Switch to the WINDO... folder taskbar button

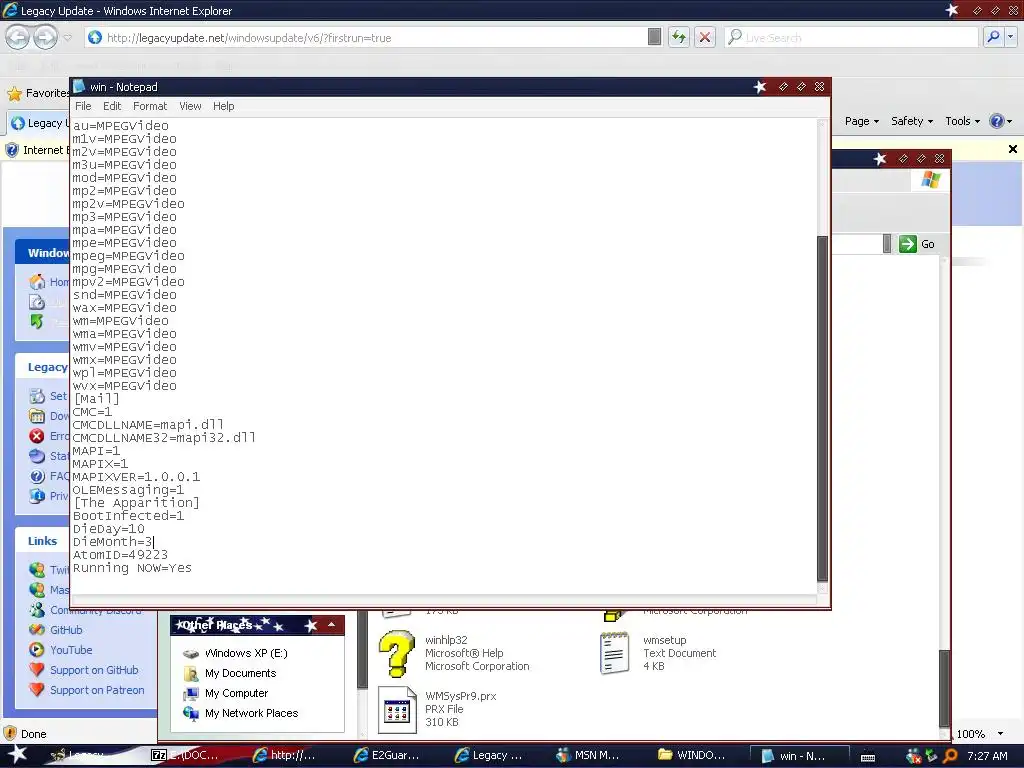(692, 756)
